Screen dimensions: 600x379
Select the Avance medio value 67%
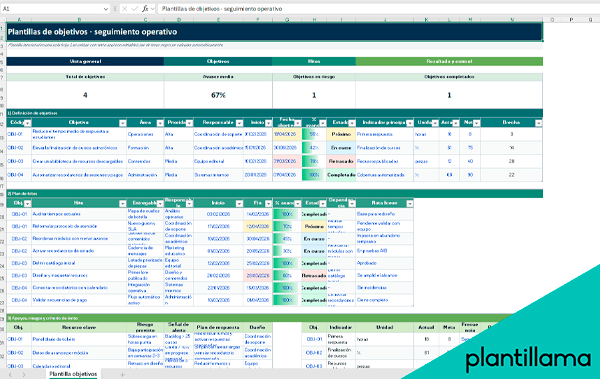(x=218, y=95)
